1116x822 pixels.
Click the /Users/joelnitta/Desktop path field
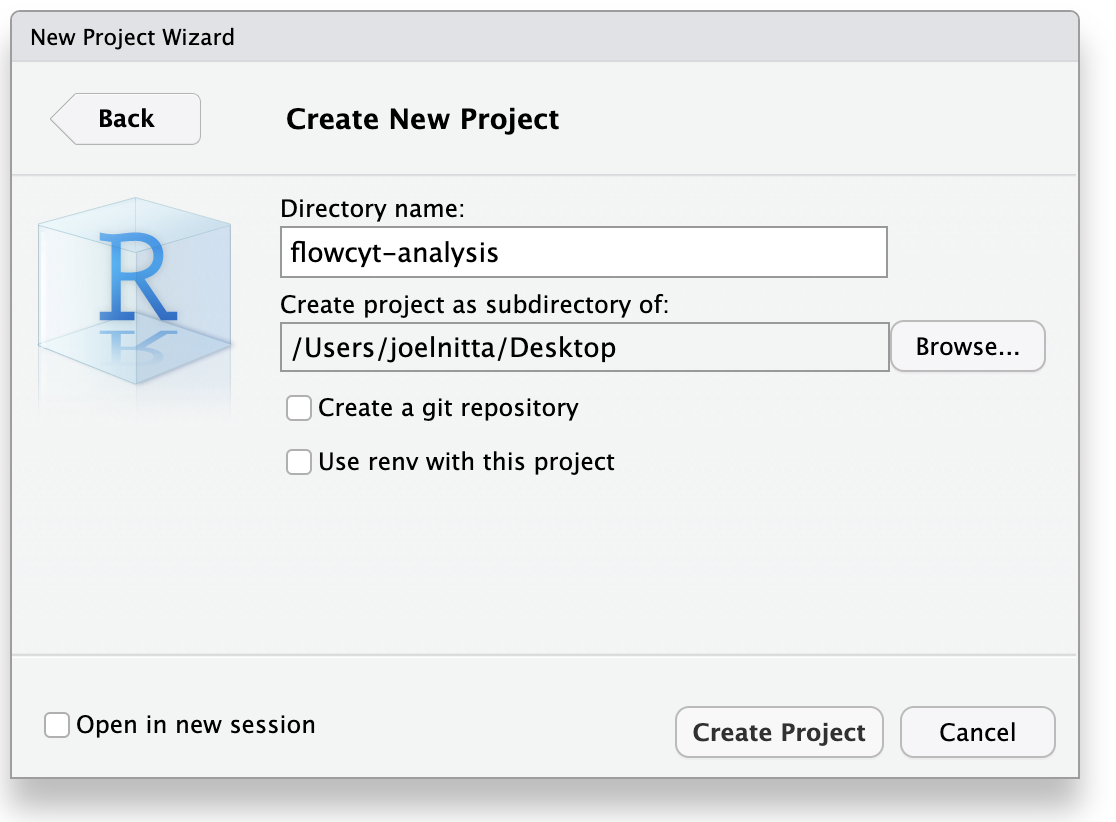[x=583, y=347]
